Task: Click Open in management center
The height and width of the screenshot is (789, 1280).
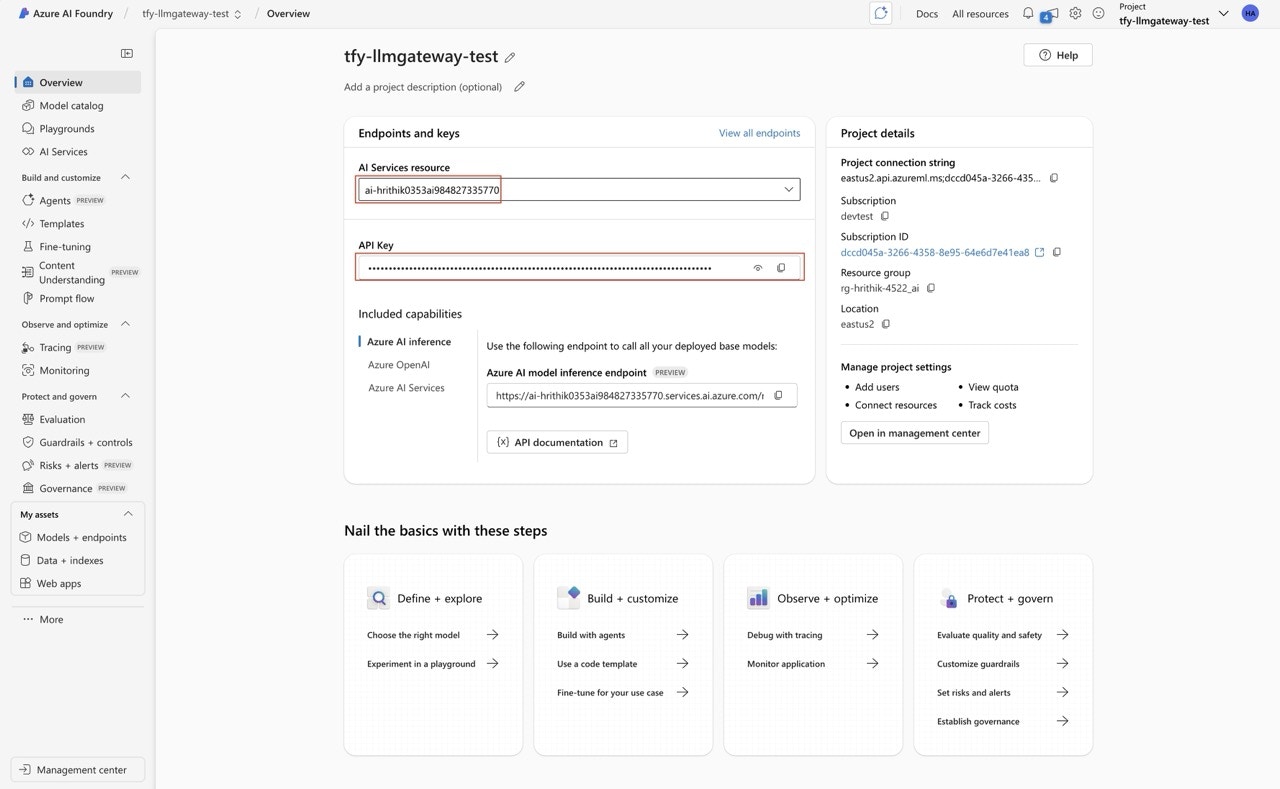Action: click(915, 433)
